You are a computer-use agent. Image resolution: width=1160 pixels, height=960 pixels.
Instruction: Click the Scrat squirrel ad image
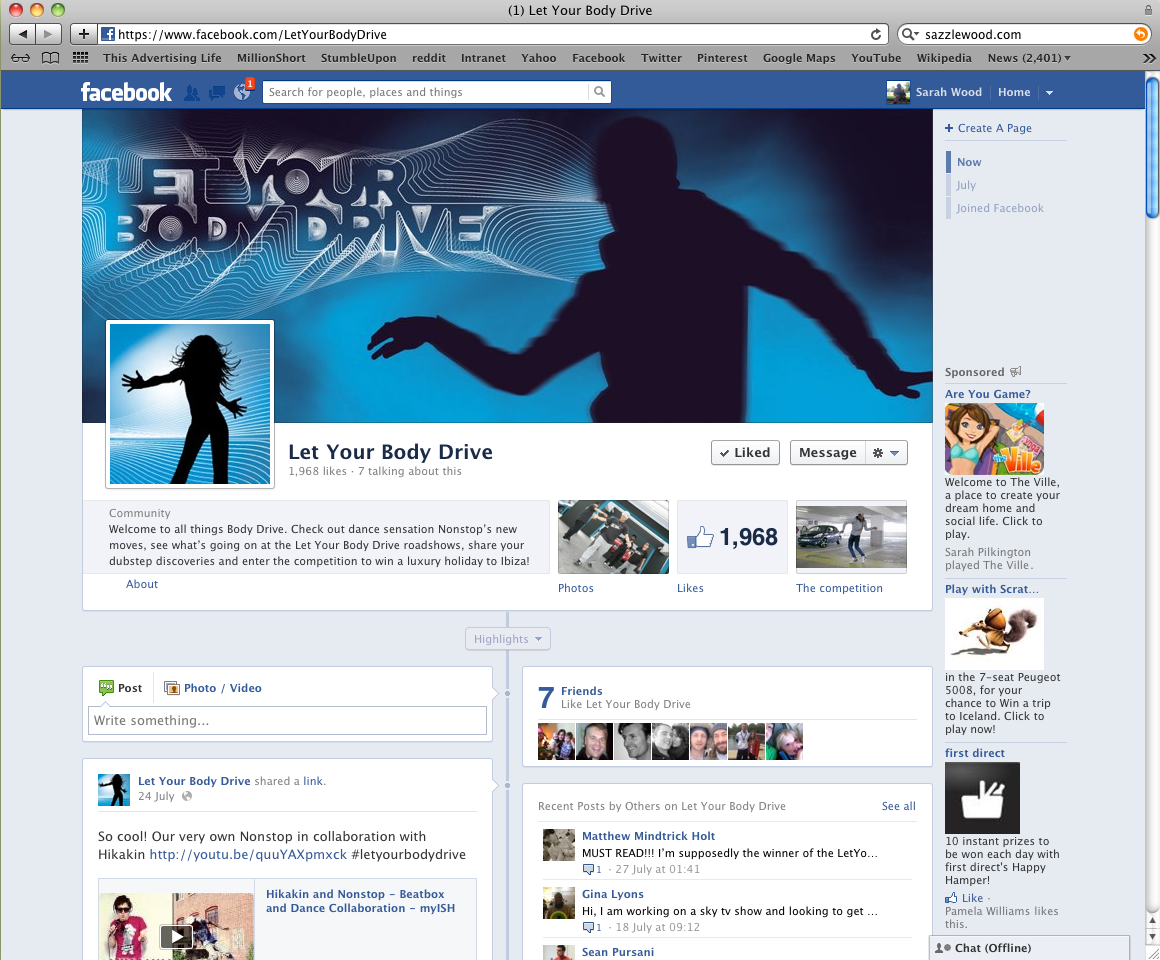[994, 634]
